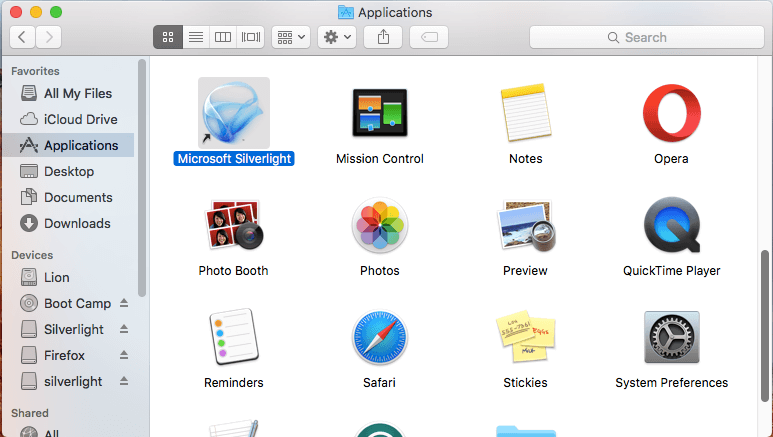Click the Favorites sidebar heading
The image size is (773, 437).
[x=35, y=71]
